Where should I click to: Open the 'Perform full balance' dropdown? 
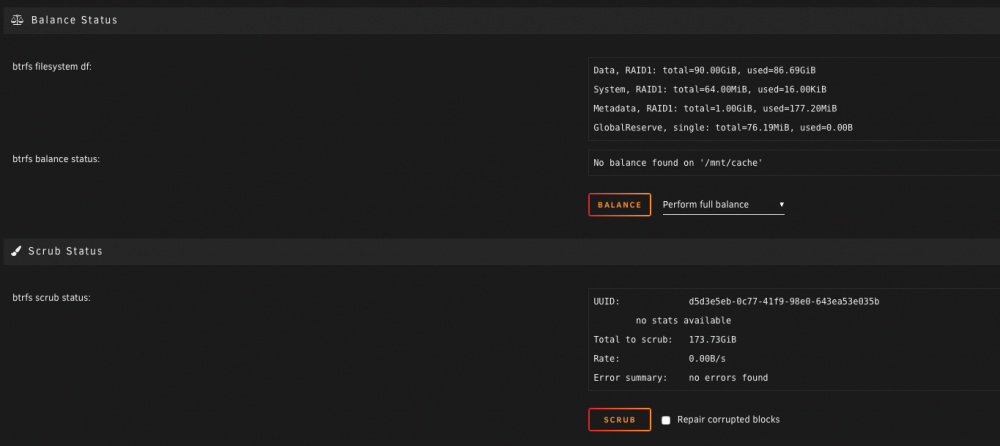coord(723,205)
